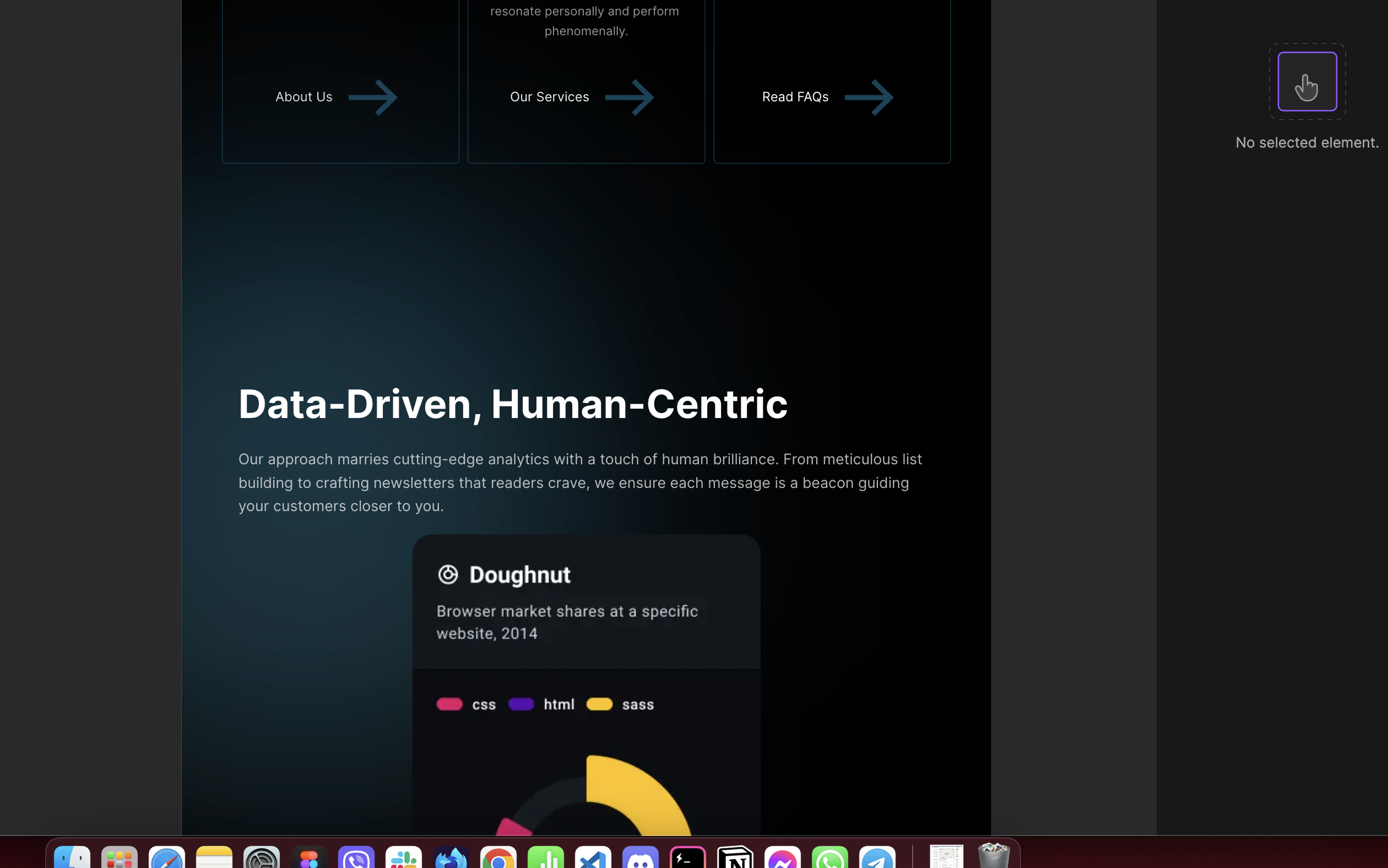This screenshot has width=1388, height=868.
Task: Open Telegram from the dock
Action: pyautogui.click(x=877, y=857)
